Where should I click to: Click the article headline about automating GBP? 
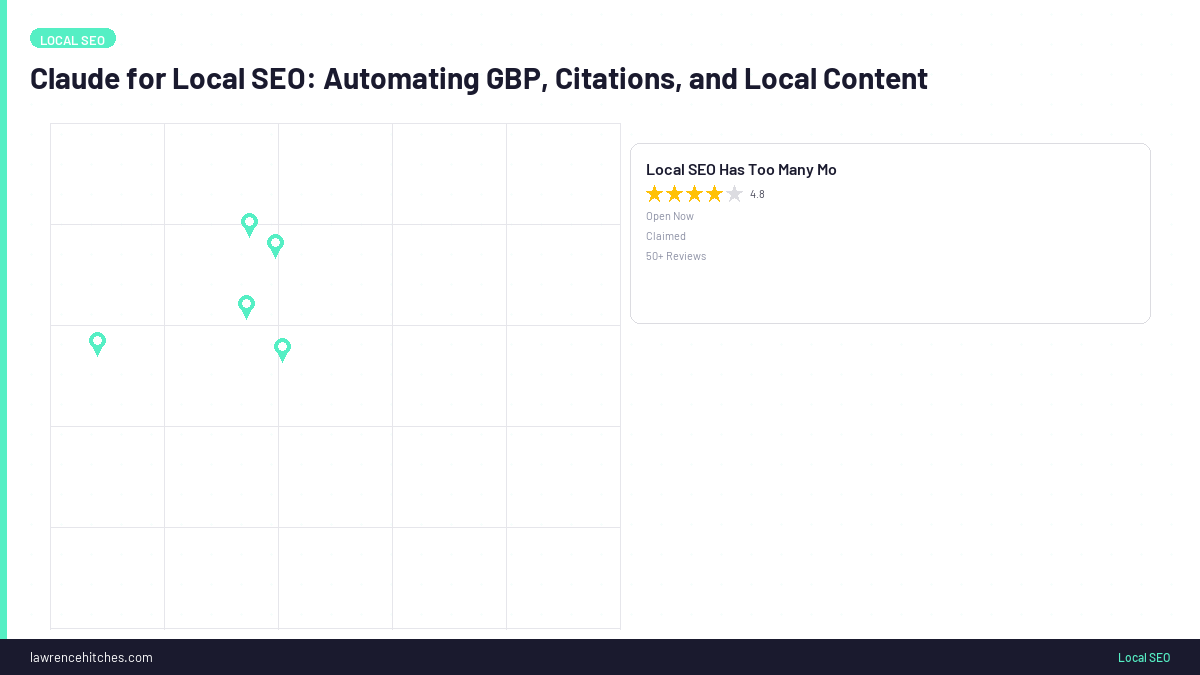click(x=479, y=78)
